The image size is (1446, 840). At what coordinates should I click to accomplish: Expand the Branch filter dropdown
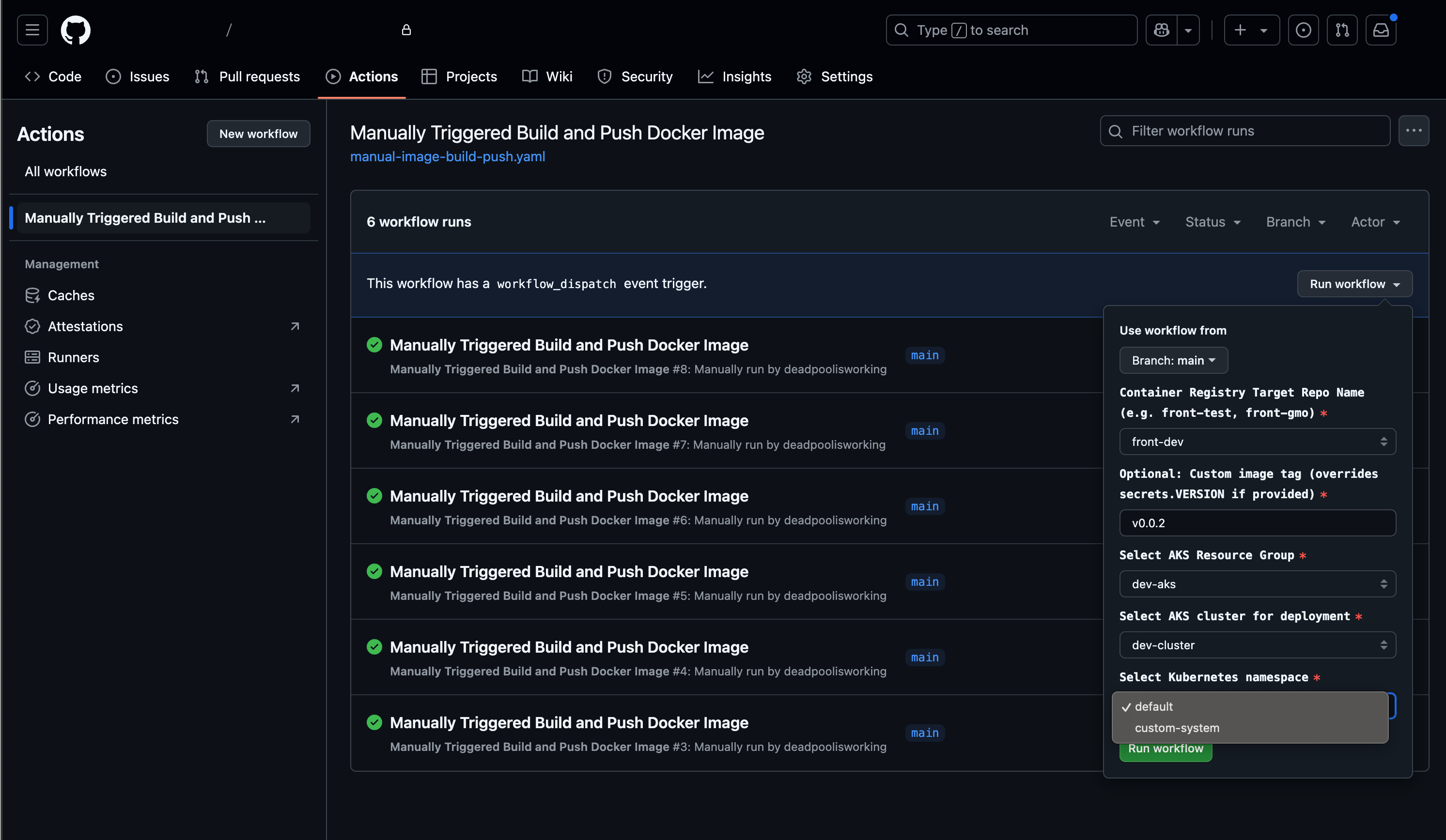click(x=1296, y=222)
